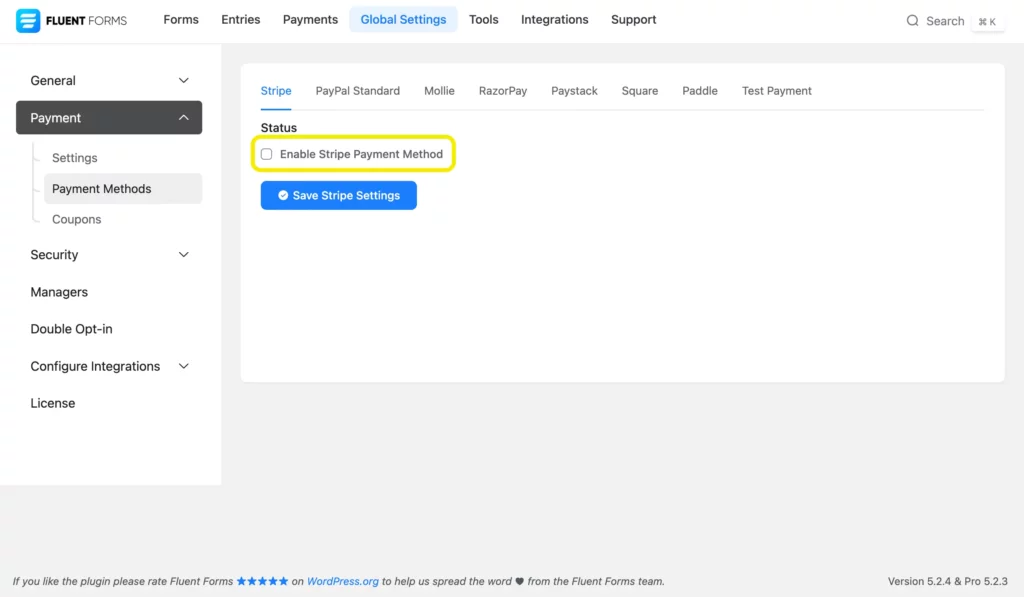Switch to the Stripe tab
1024x597 pixels.
(x=276, y=91)
